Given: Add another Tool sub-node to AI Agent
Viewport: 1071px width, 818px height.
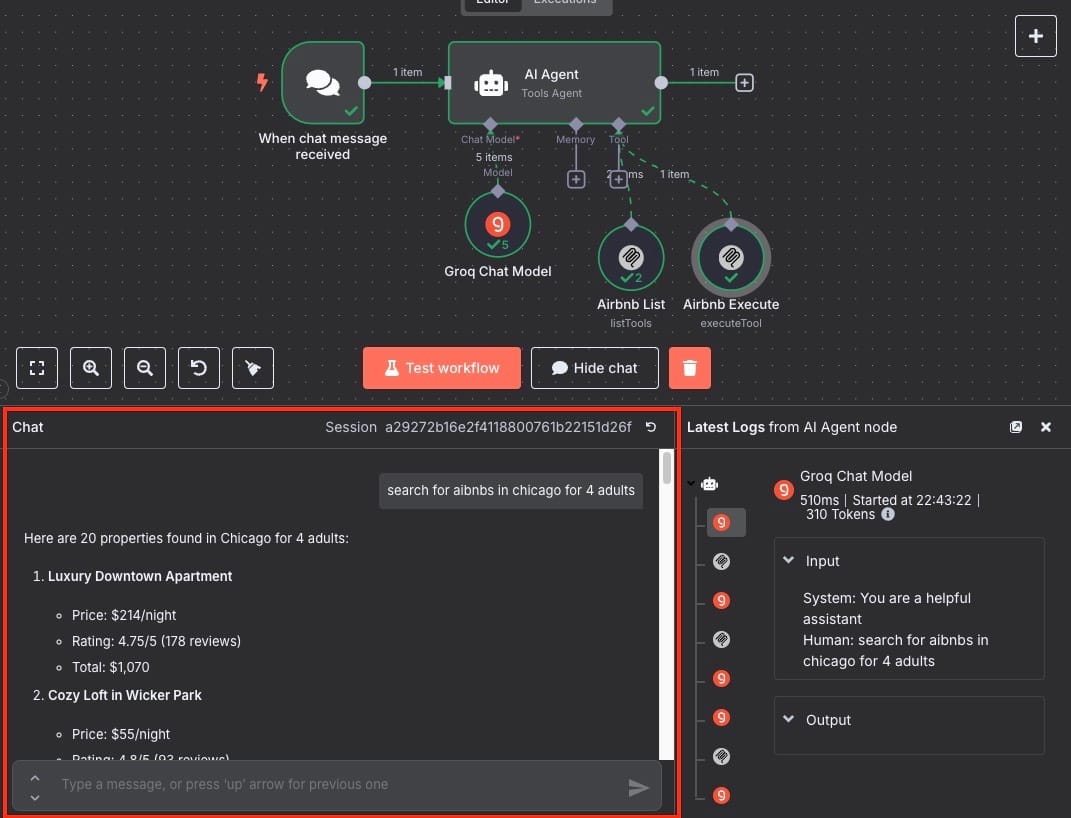Looking at the screenshot, I should tap(618, 179).
